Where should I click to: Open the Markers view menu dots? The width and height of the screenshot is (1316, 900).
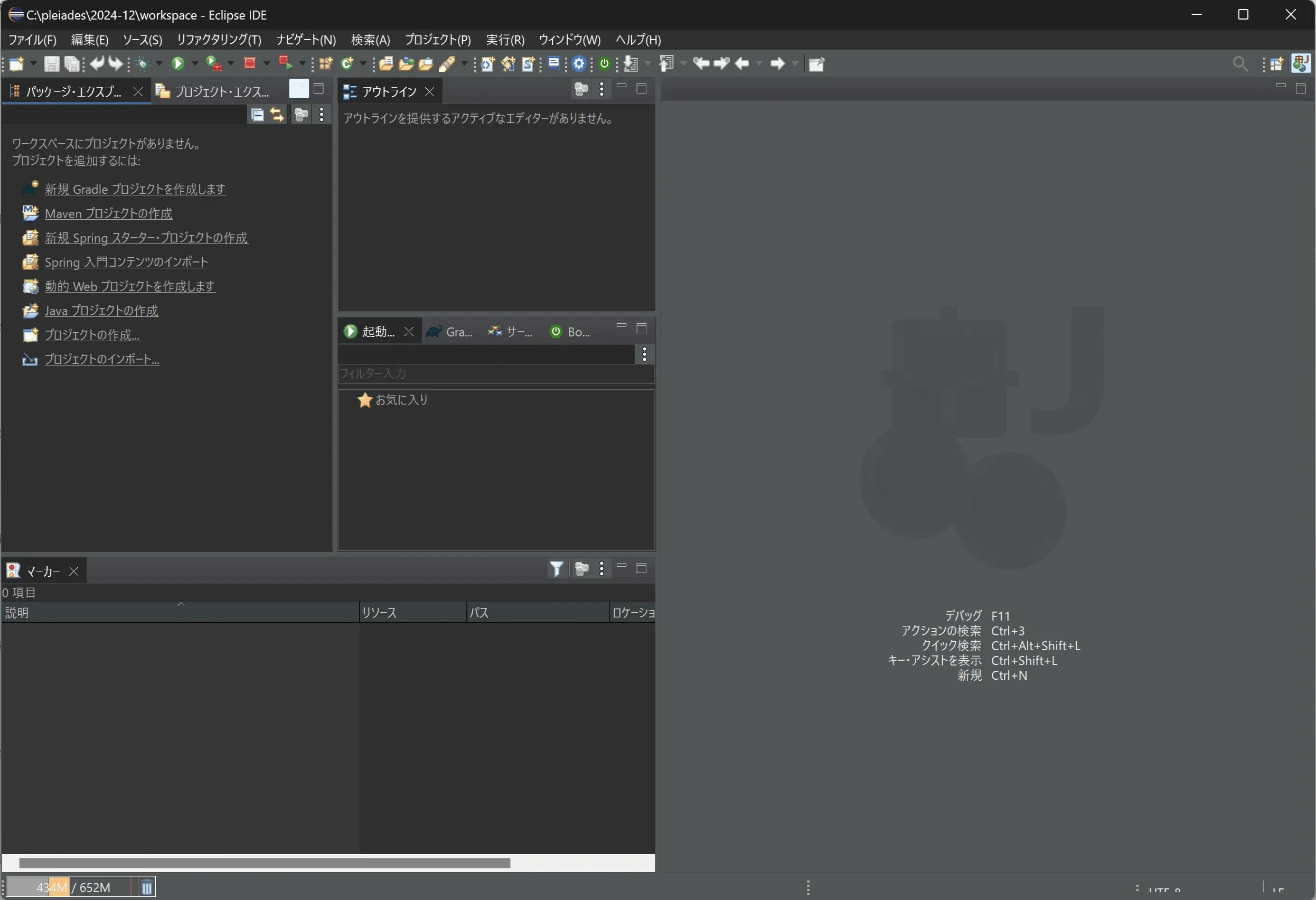tap(601, 568)
